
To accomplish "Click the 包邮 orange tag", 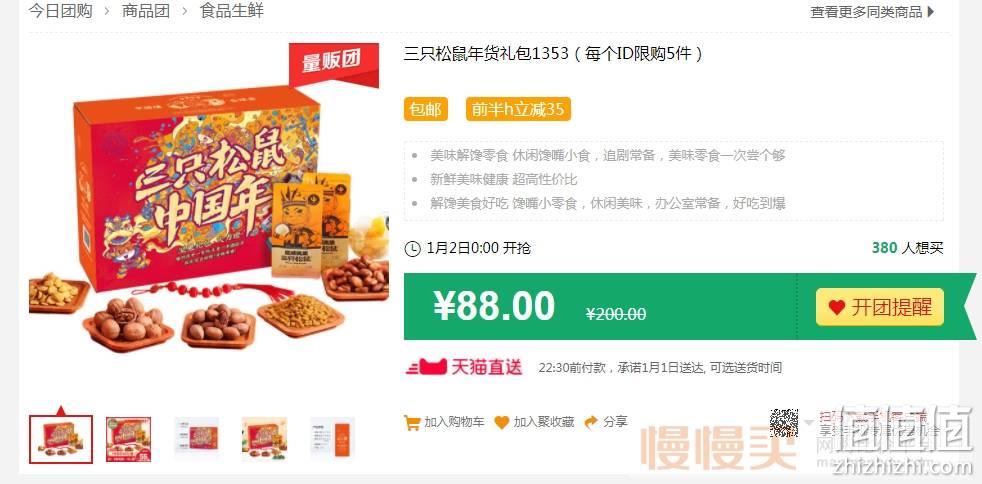I will [426, 110].
